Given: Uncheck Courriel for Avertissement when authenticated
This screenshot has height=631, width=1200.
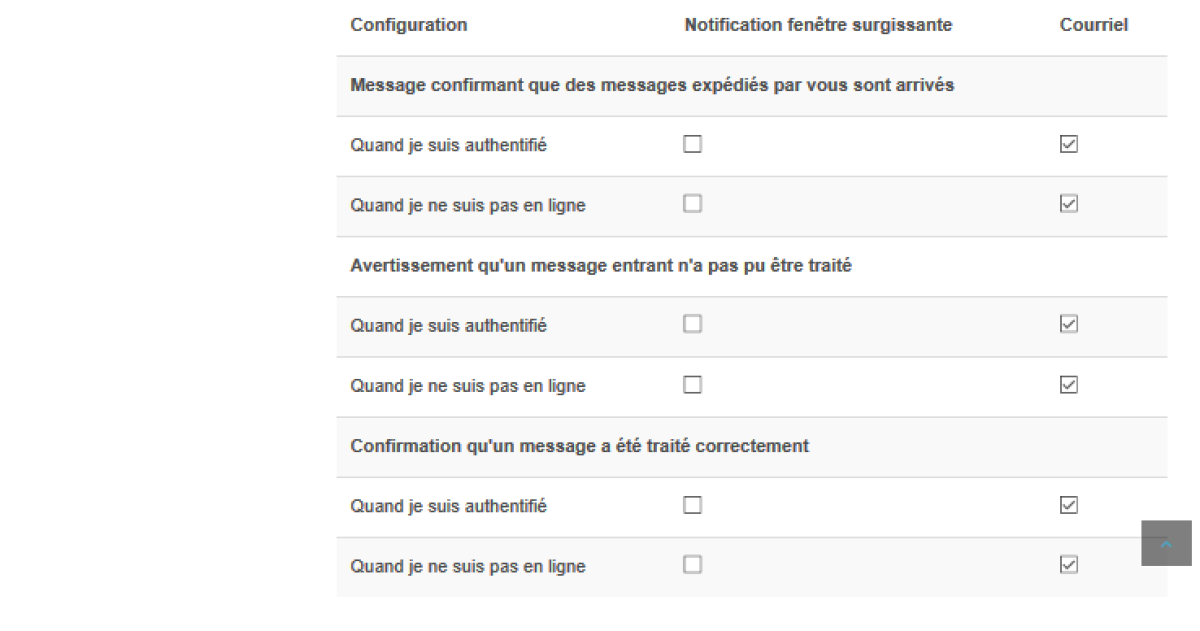Looking at the screenshot, I should [1068, 324].
